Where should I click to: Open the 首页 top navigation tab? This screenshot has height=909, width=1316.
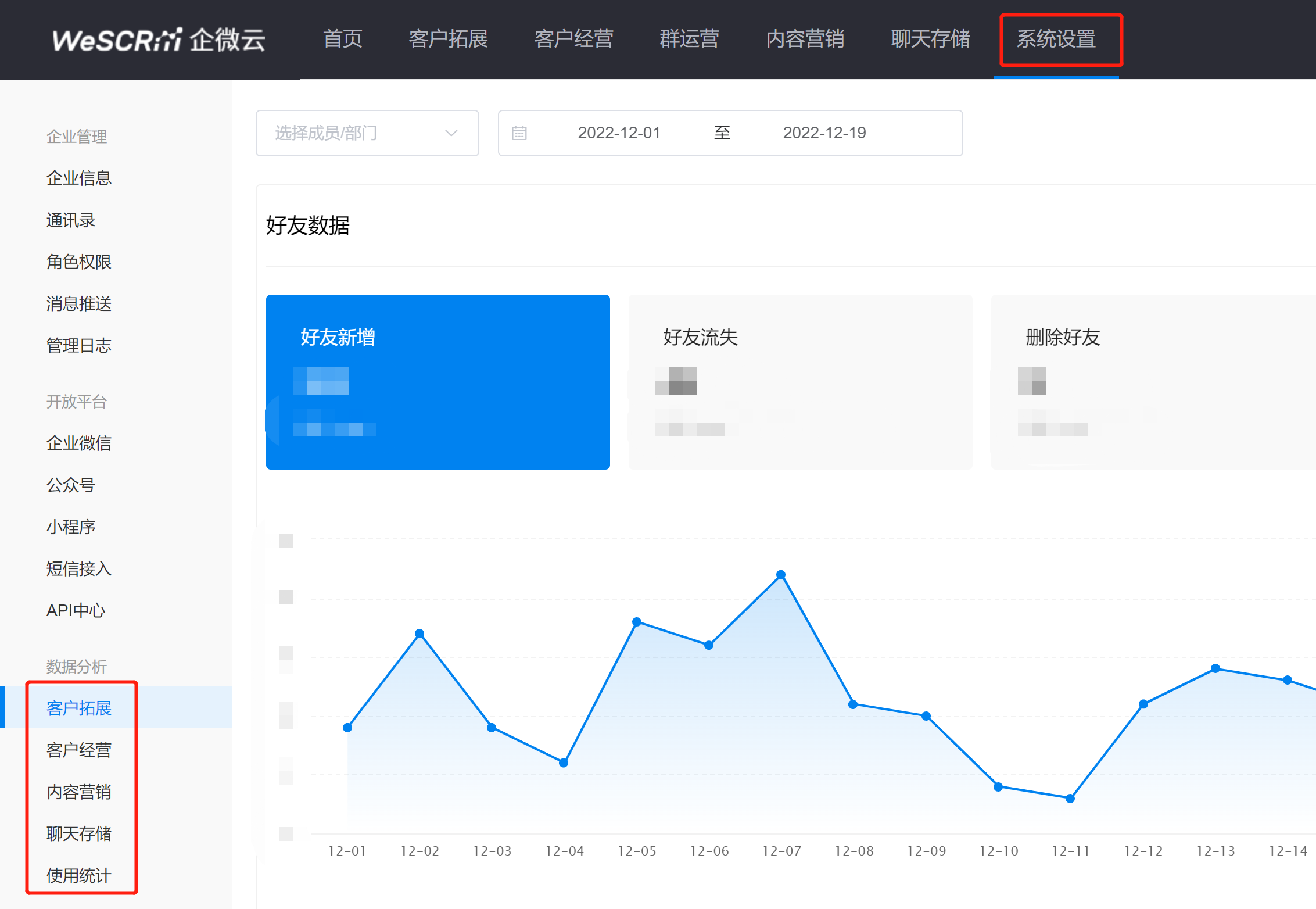pos(343,40)
